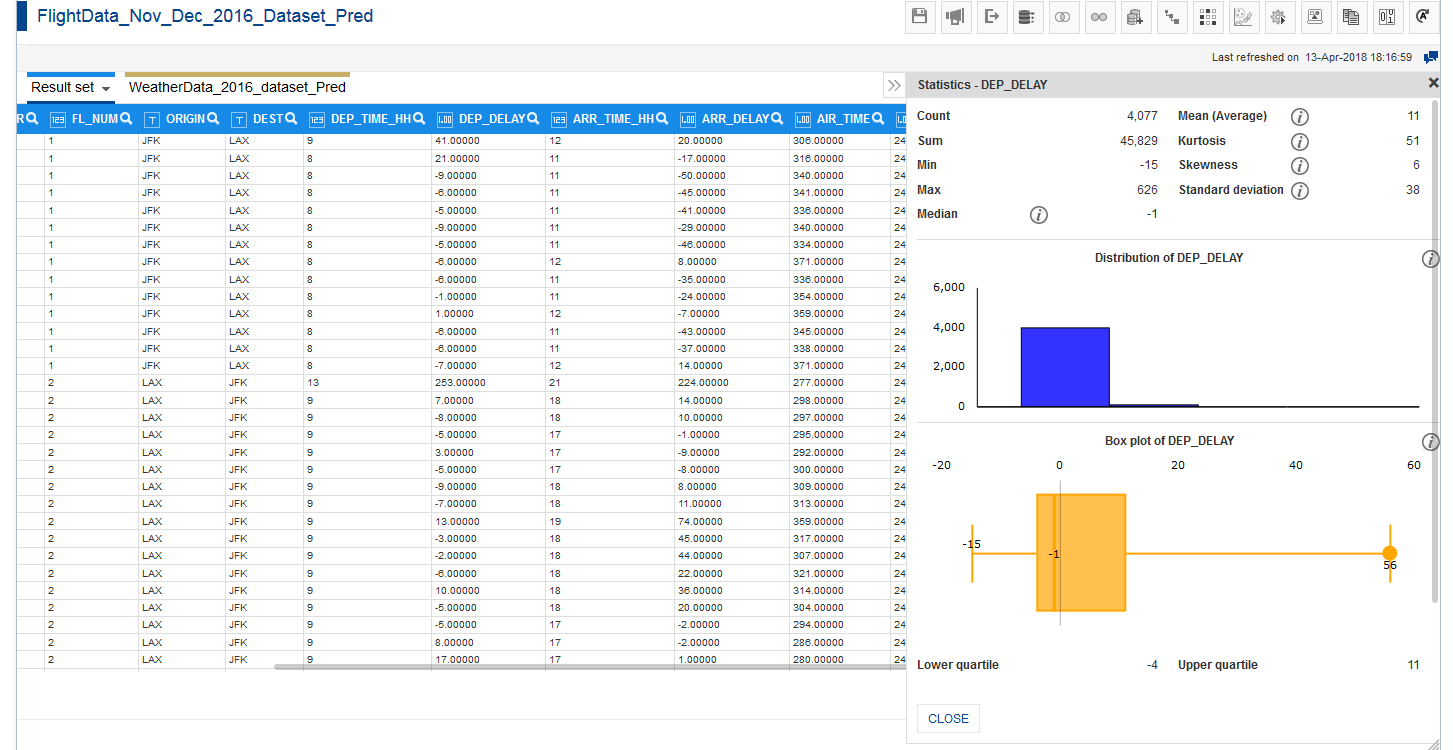
Task: Click the gear with play icon
Action: [x=1279, y=17]
